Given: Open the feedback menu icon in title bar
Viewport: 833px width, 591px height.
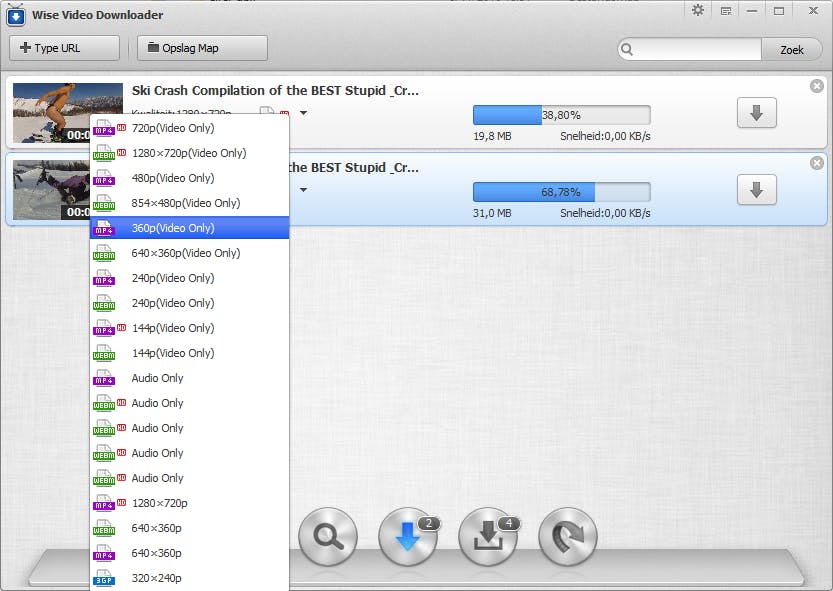Looking at the screenshot, I should coord(726,11).
